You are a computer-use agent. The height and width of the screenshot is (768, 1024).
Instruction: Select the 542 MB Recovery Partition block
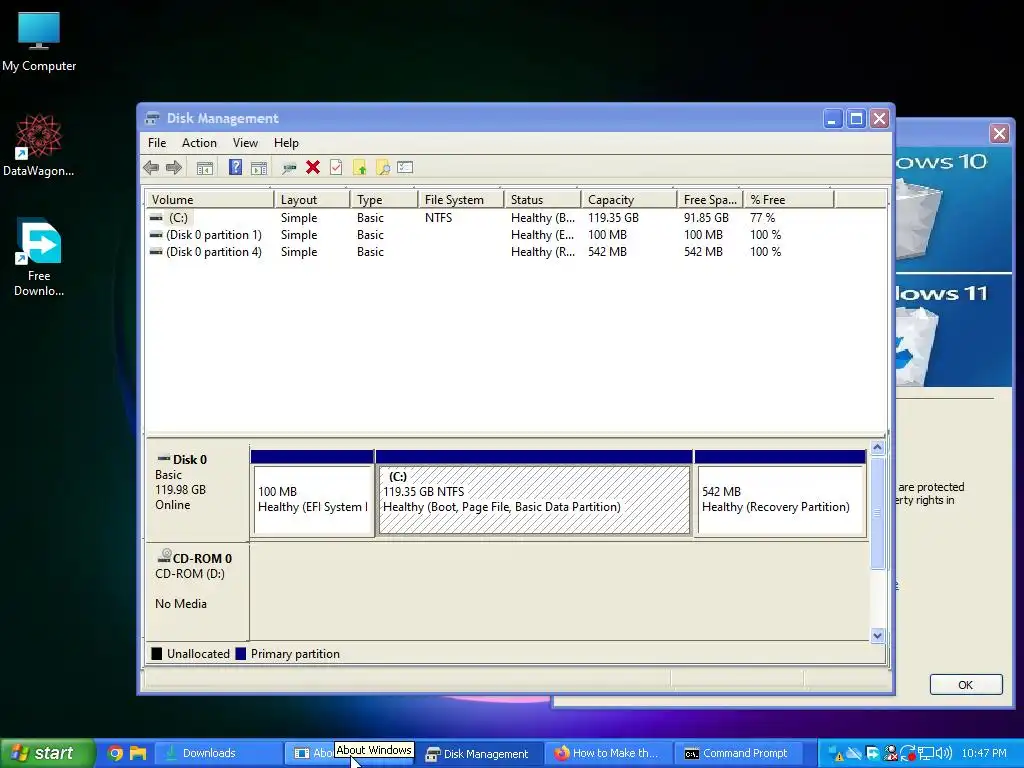pos(781,500)
